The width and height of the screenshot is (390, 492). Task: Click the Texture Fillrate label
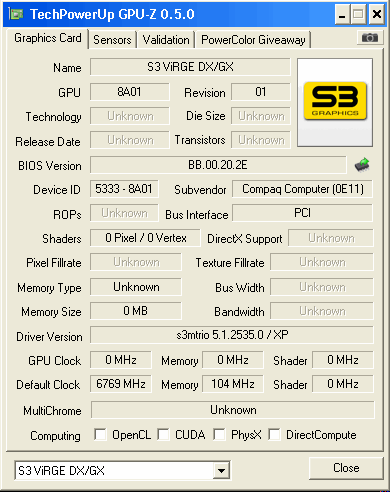(x=230, y=263)
